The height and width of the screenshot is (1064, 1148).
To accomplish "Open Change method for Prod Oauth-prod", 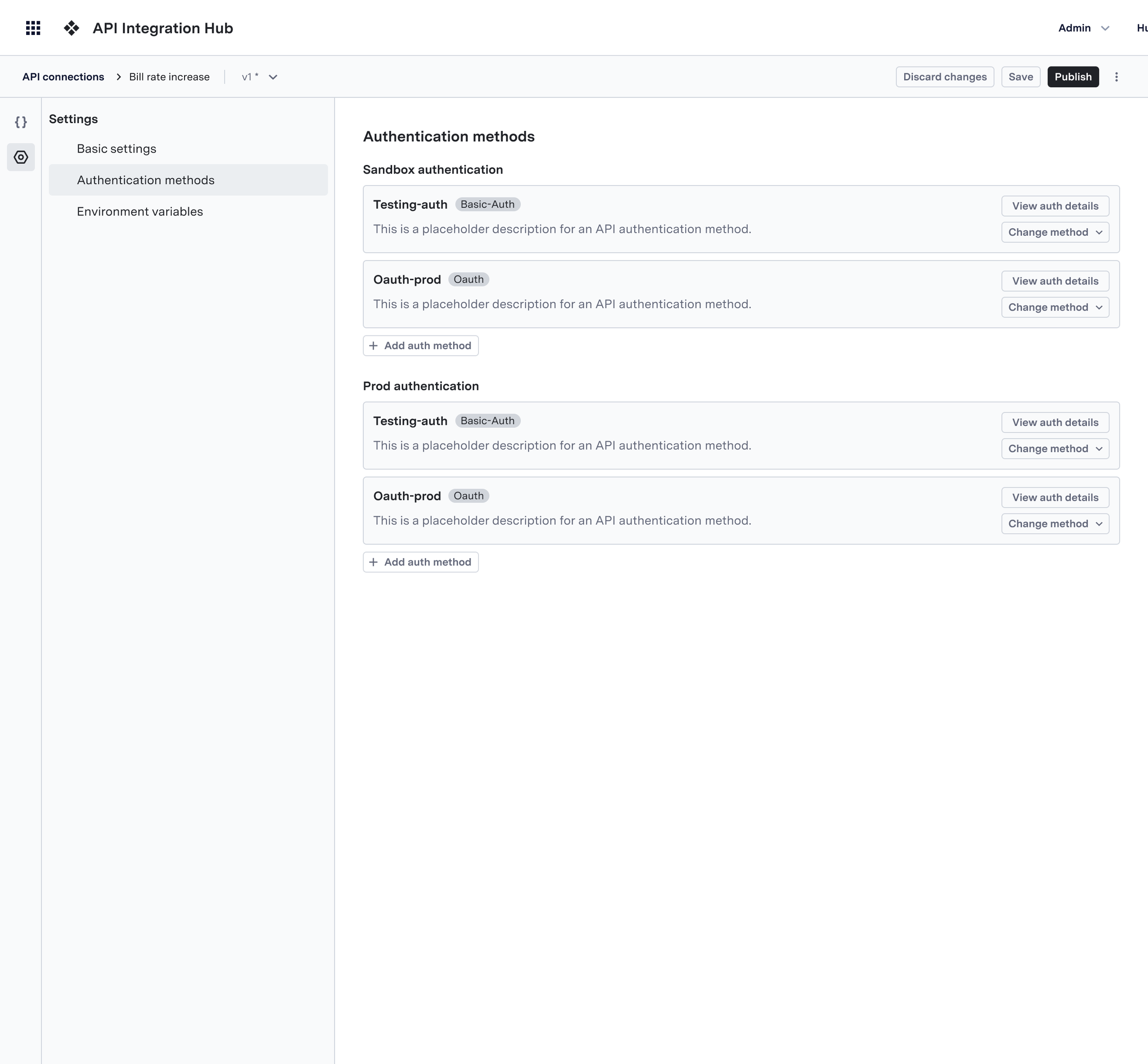I will coord(1055,523).
